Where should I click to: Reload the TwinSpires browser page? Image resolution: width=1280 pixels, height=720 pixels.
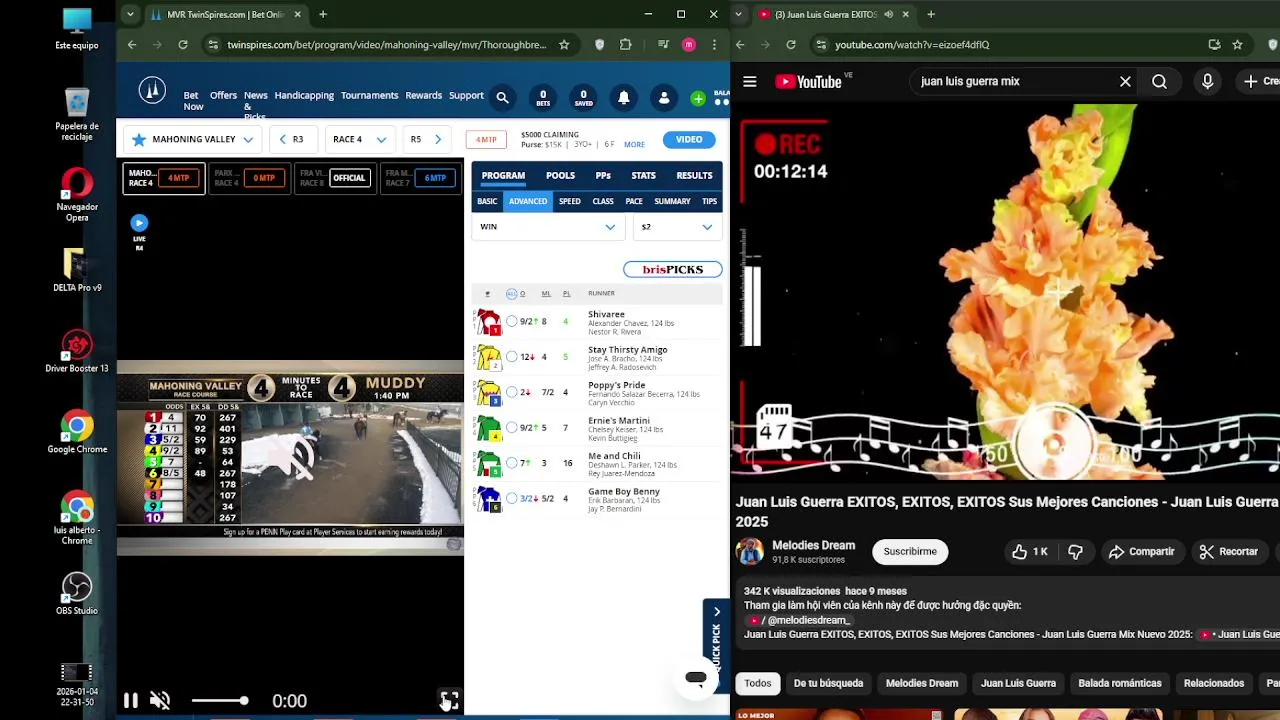tap(183, 44)
